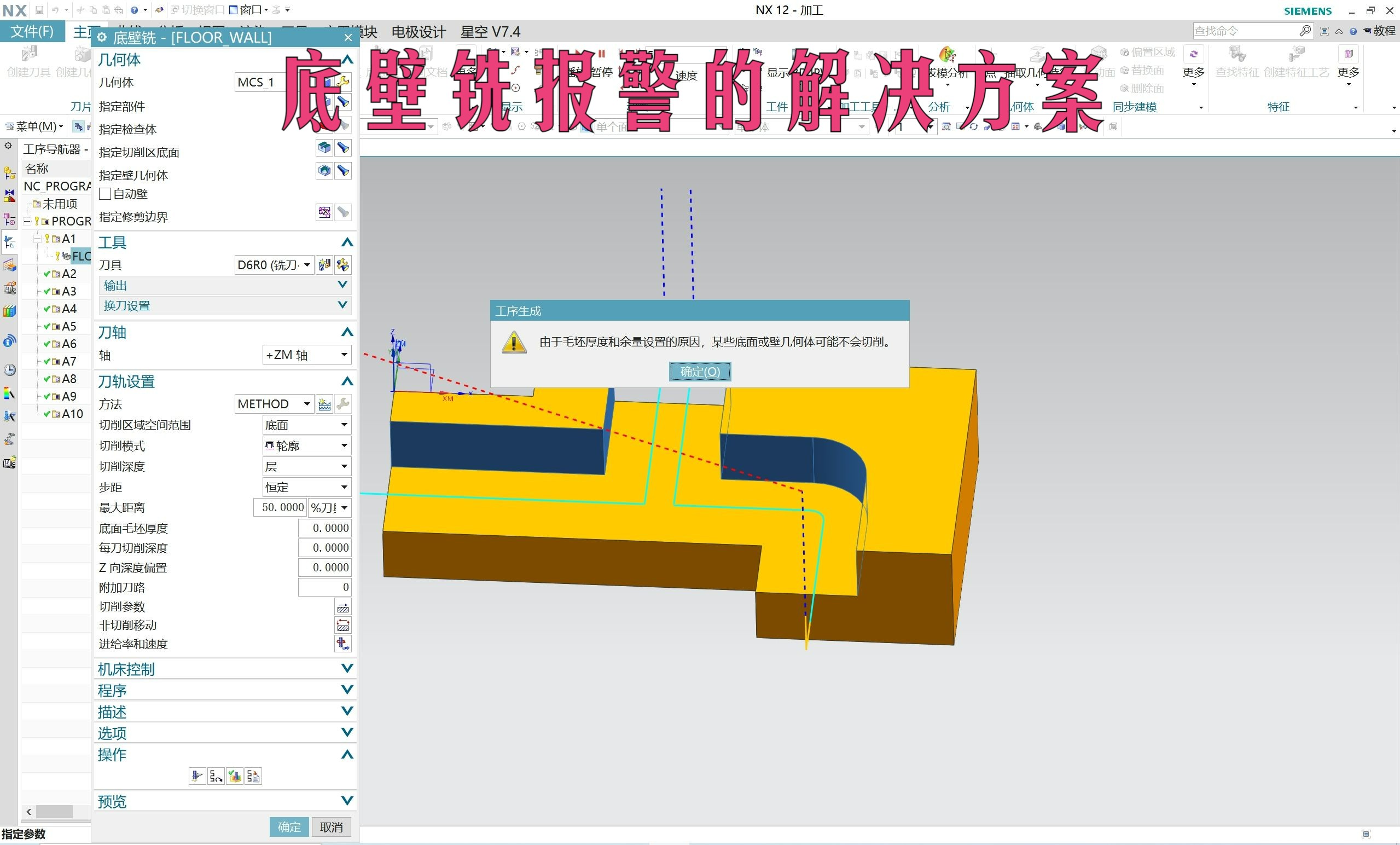Click the Specify Trim Boundaries (指定修剪边界) icon
Viewport: 1400px width, 845px height.
(x=324, y=212)
